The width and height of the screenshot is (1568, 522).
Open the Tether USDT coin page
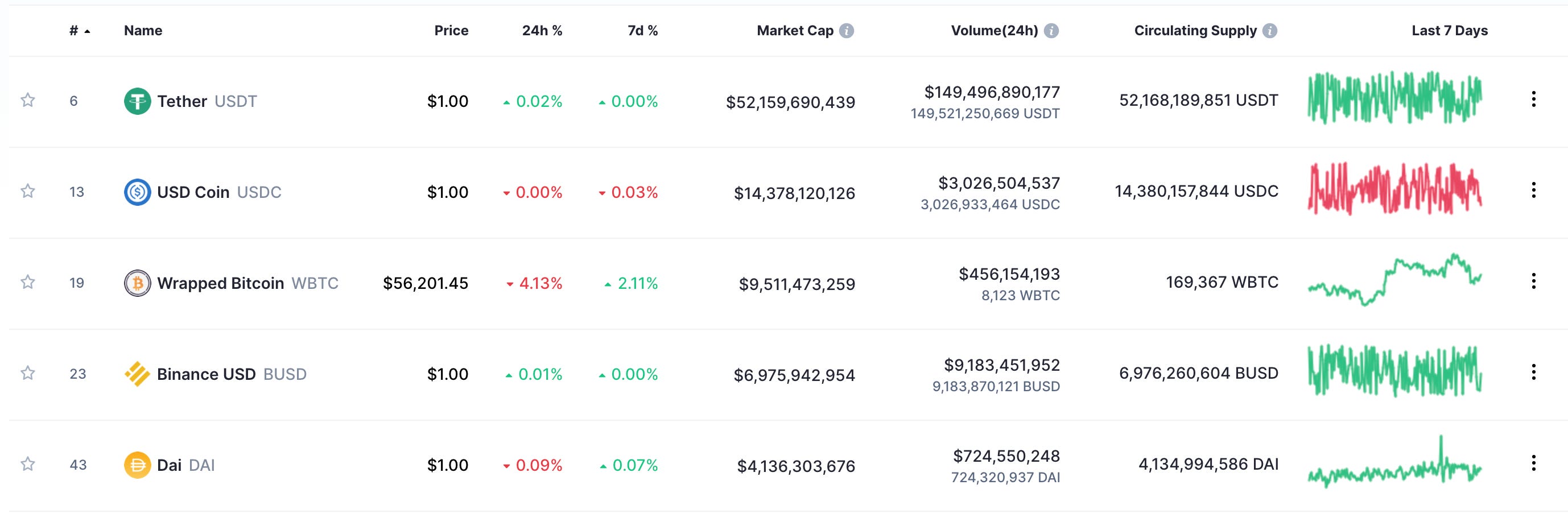click(207, 101)
